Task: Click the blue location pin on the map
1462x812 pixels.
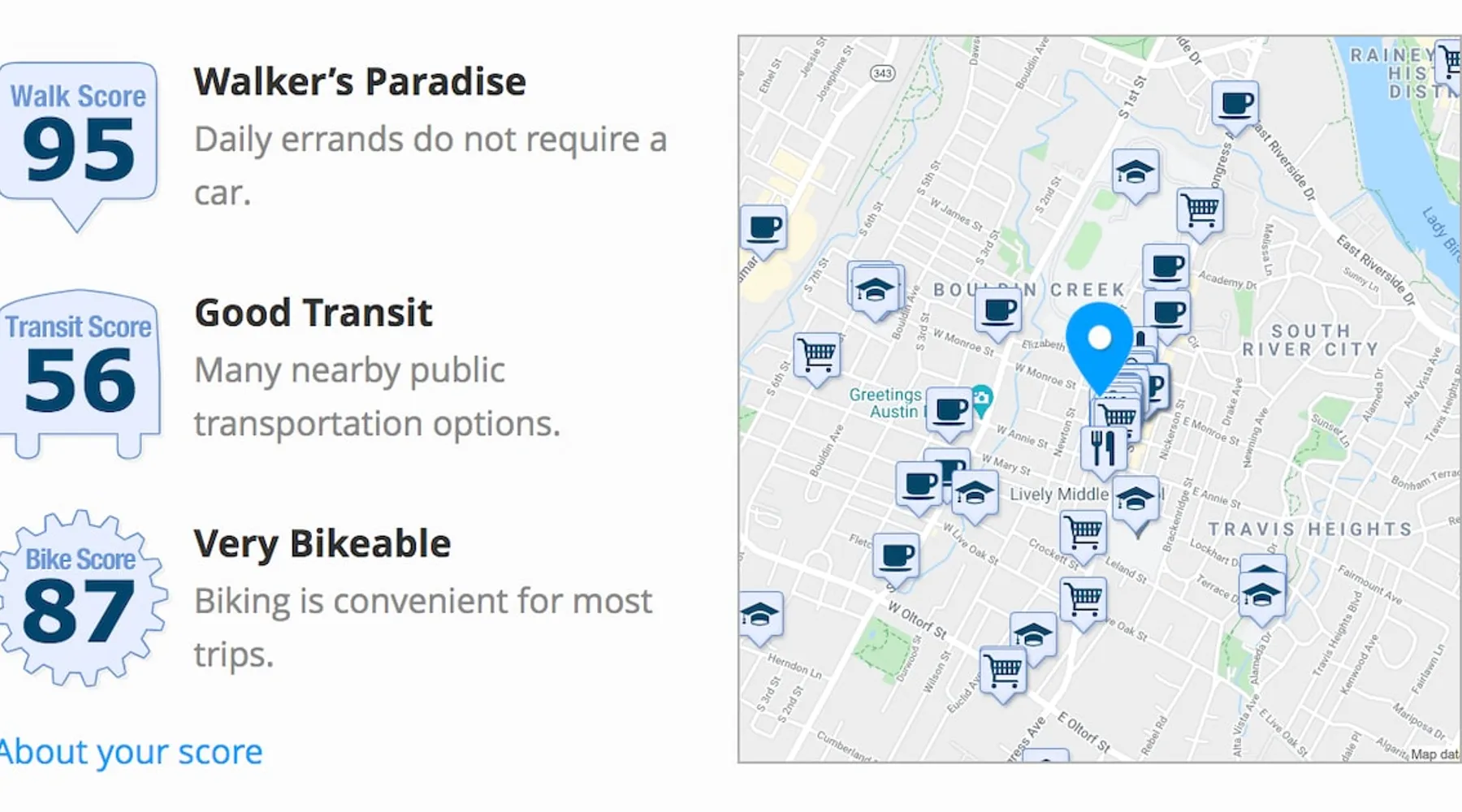Action: click(x=1099, y=341)
